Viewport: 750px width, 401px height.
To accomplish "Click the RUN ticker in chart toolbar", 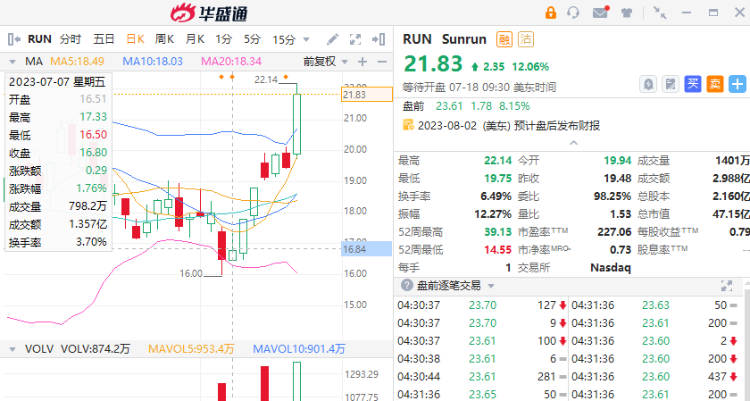I will [40, 39].
